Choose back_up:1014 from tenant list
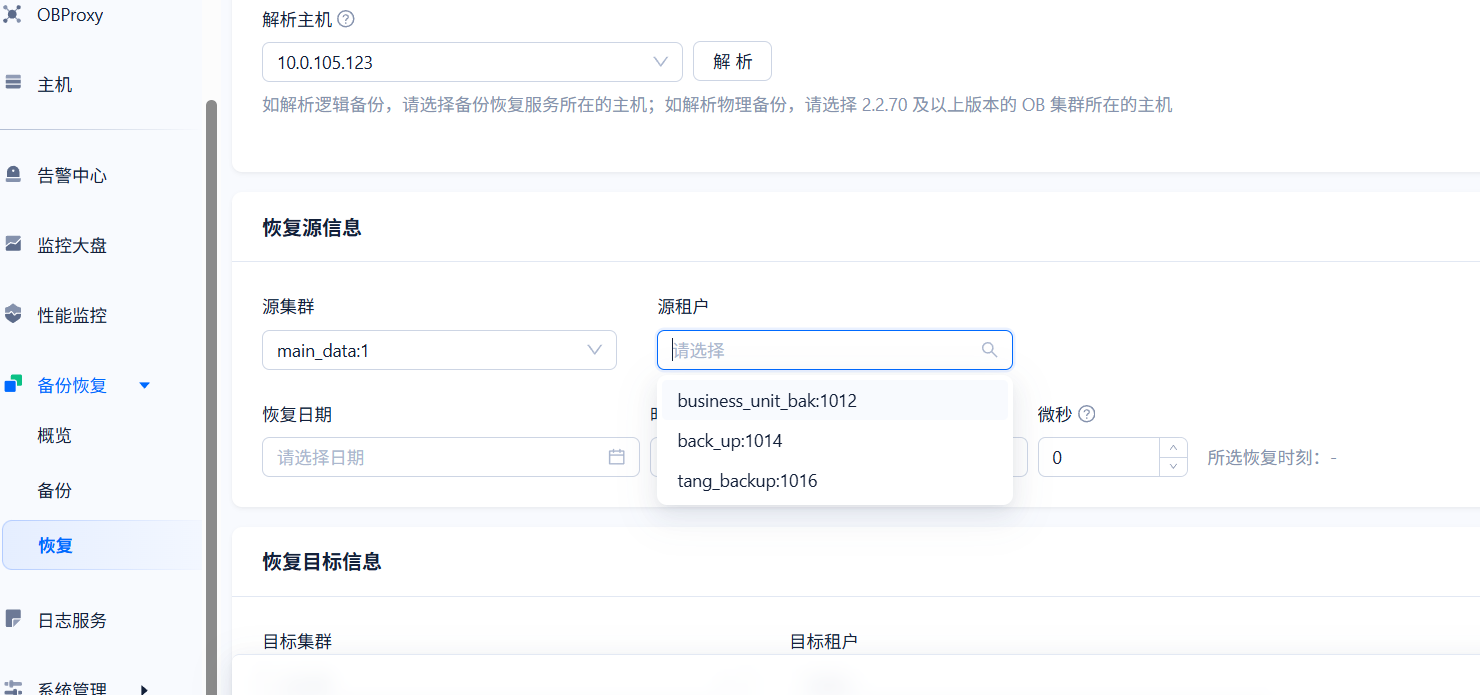Screen dimensions: 1480x695 tap(730, 441)
